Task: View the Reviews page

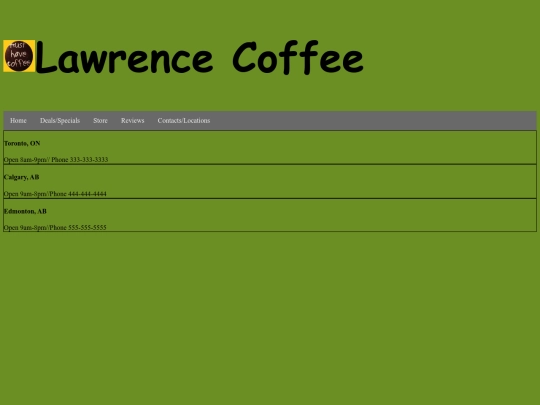Action: click(x=133, y=121)
